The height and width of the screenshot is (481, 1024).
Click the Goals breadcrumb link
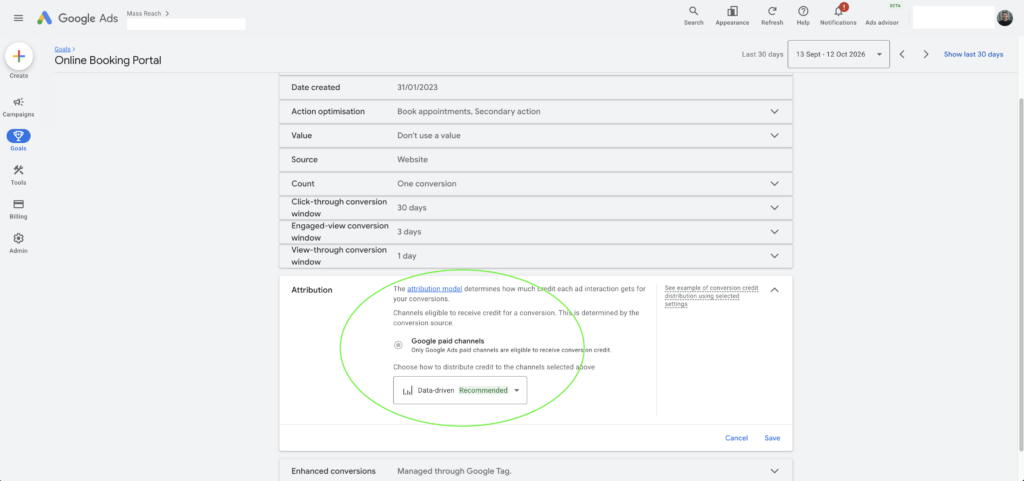click(63, 49)
